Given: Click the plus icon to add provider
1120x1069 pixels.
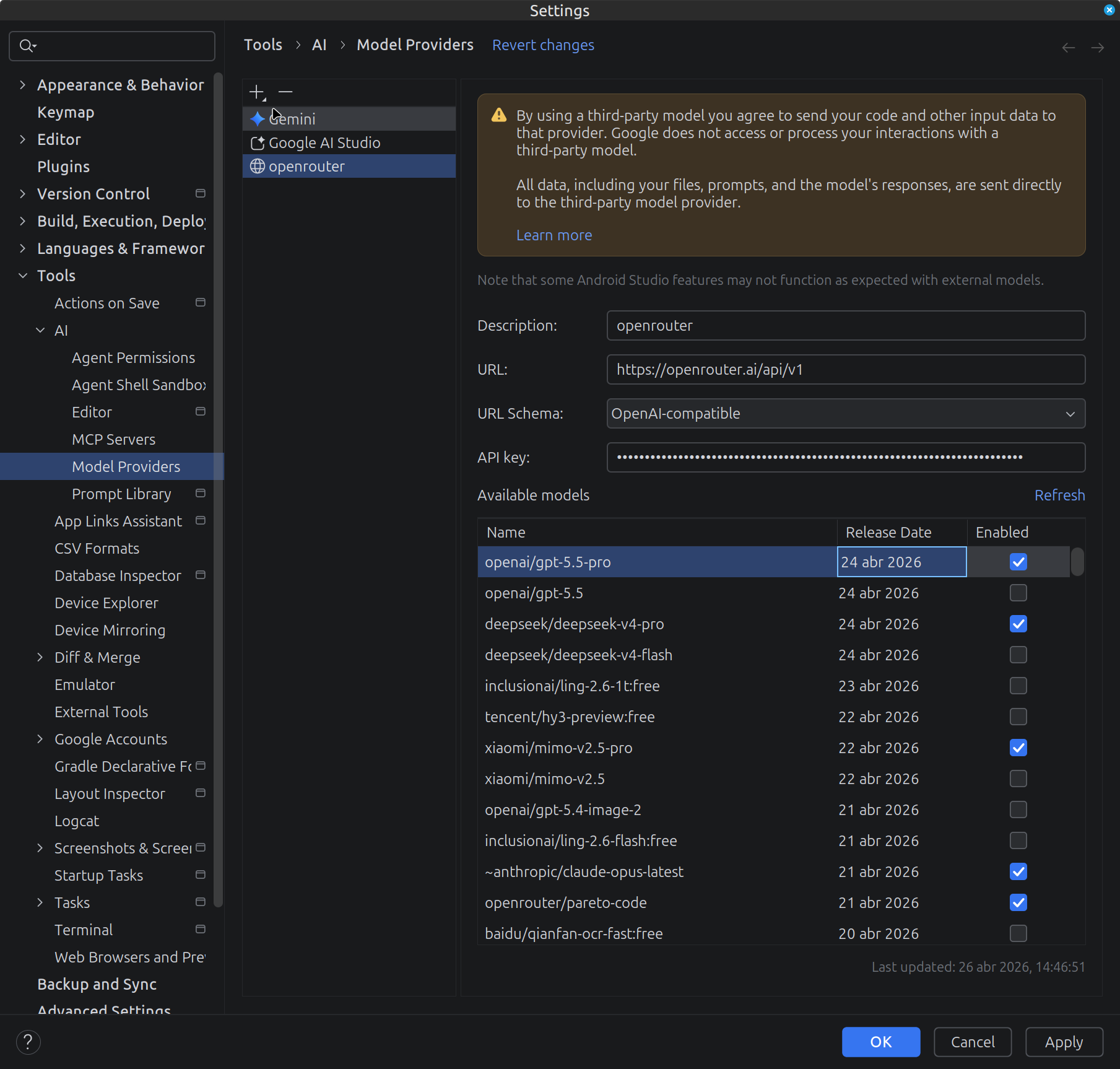Looking at the screenshot, I should [x=256, y=92].
